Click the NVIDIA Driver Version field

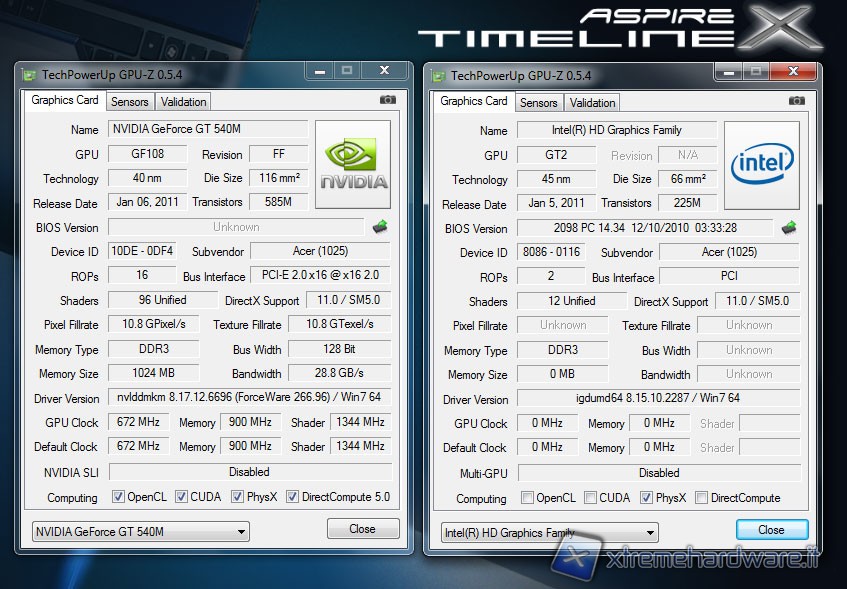(x=249, y=398)
